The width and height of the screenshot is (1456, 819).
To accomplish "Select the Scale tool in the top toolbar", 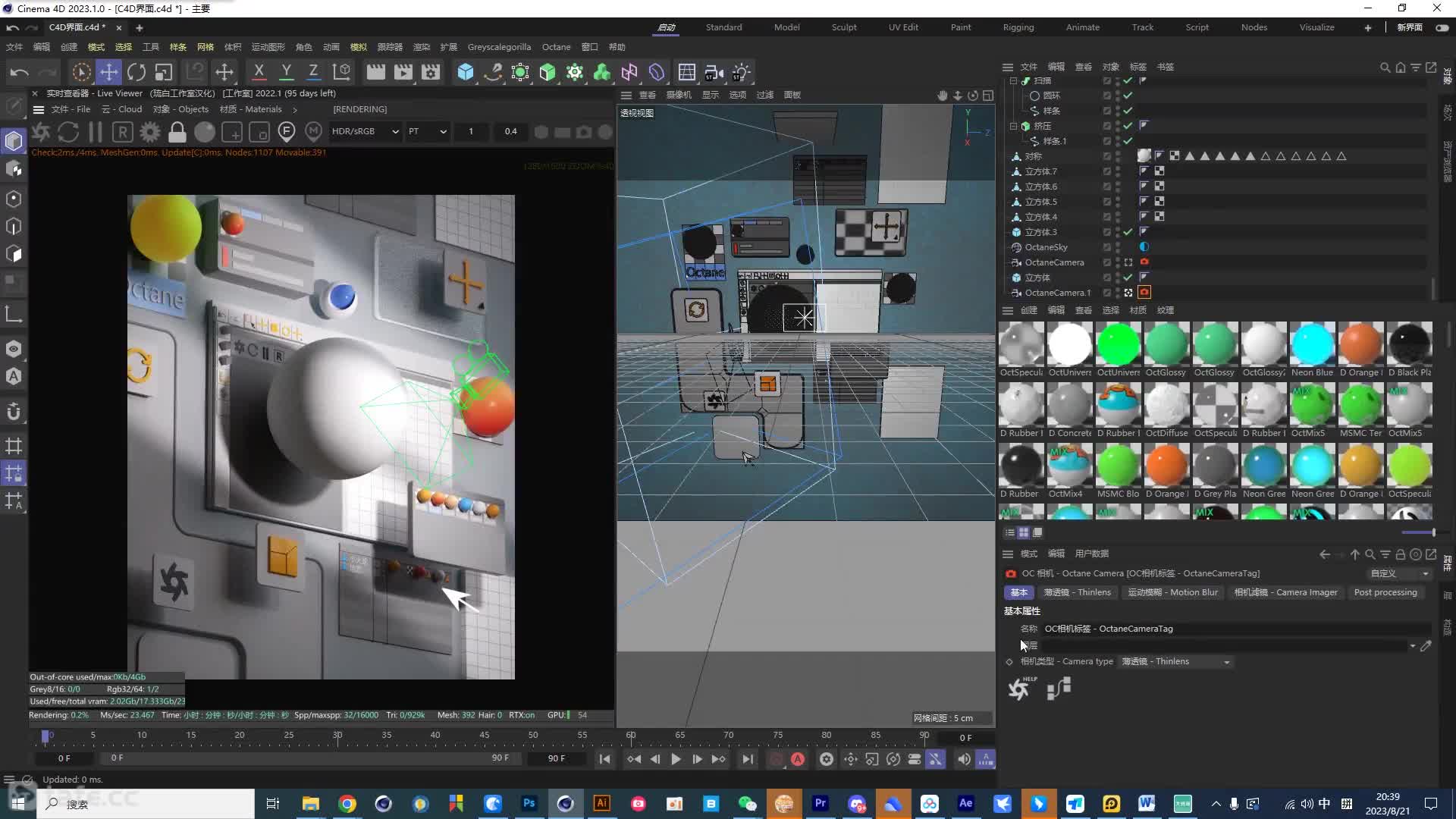I will coord(164,72).
